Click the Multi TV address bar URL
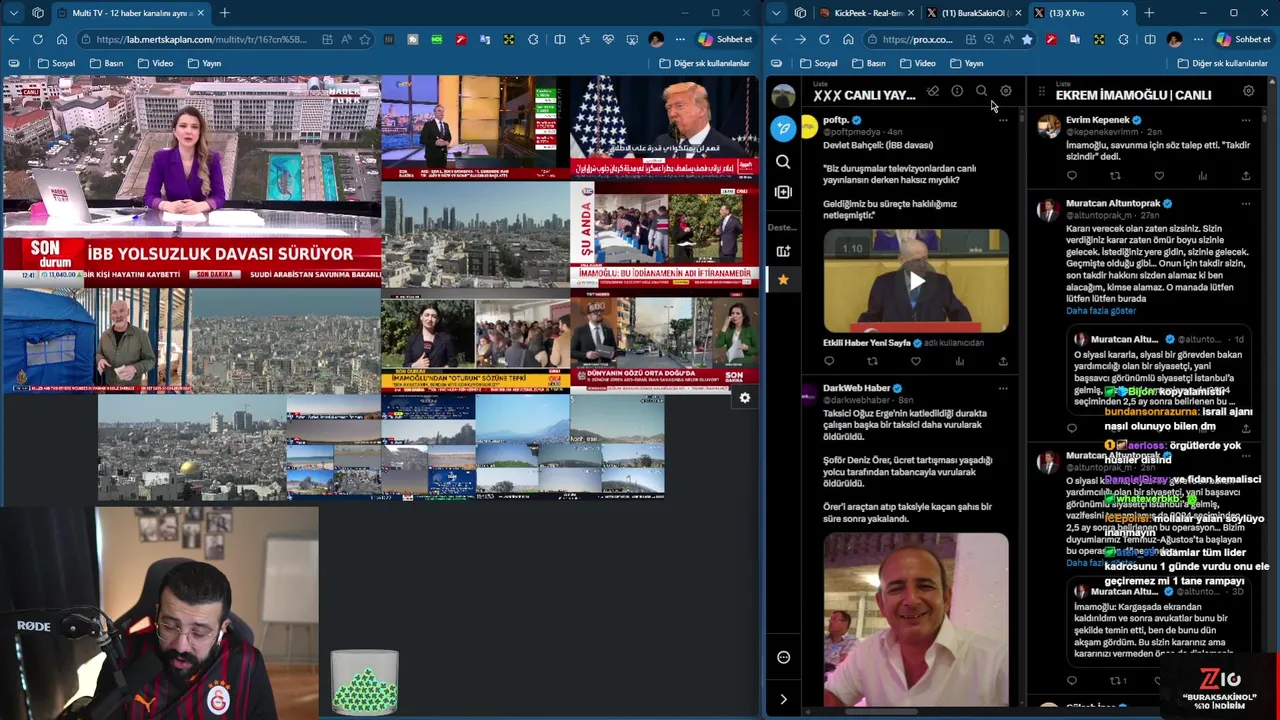Screen dimensions: 1280x720 (202, 39)
